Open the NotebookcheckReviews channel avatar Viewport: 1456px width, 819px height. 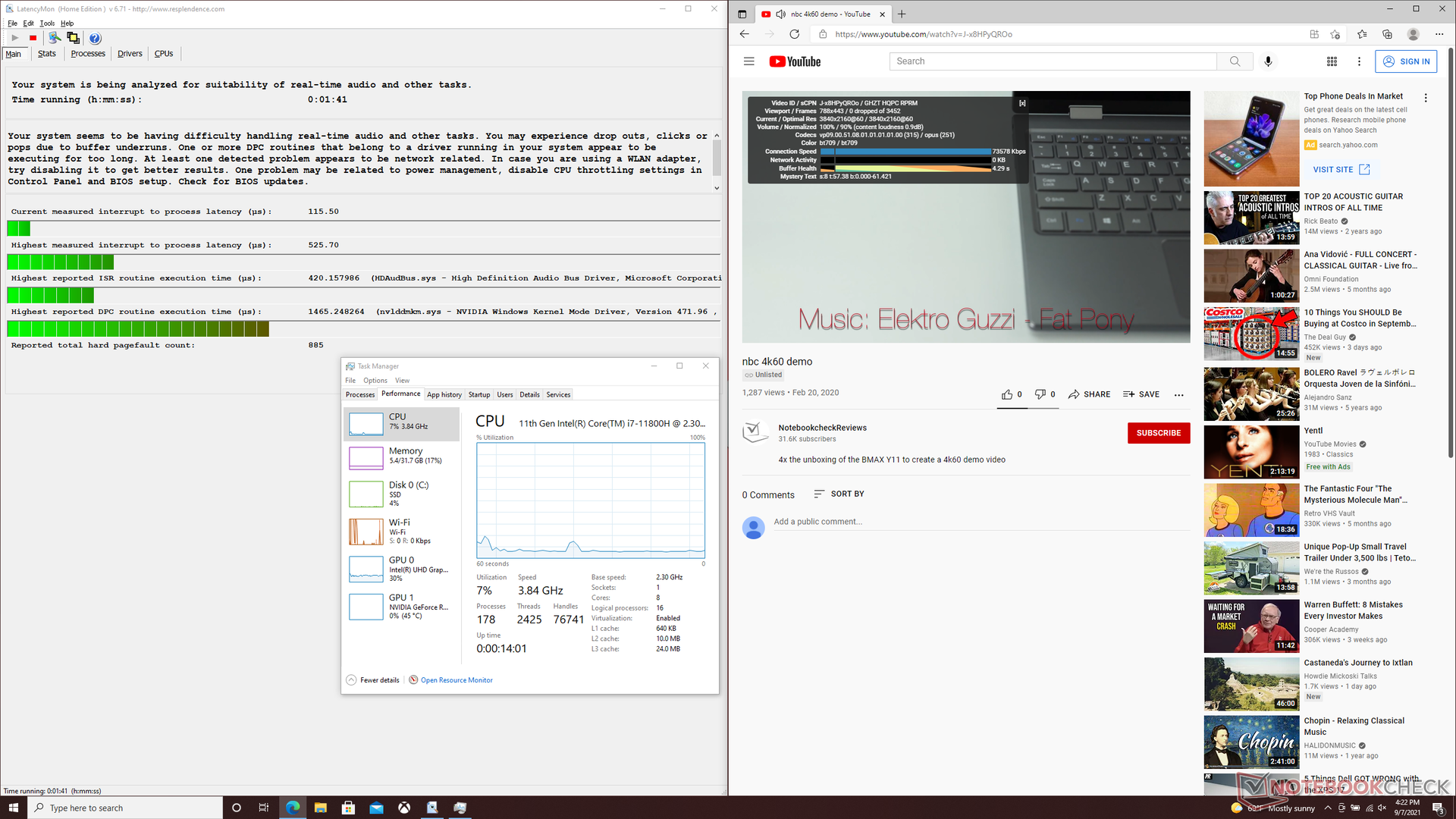point(754,433)
